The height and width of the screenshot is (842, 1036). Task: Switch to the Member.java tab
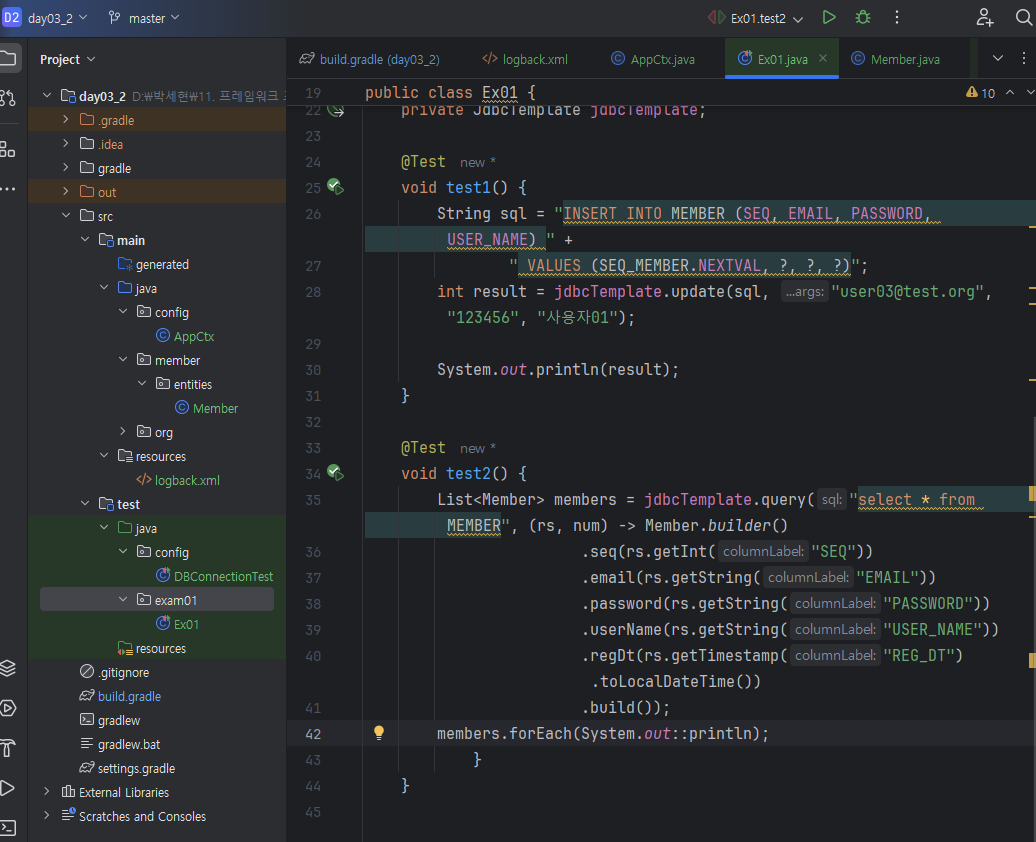[904, 59]
